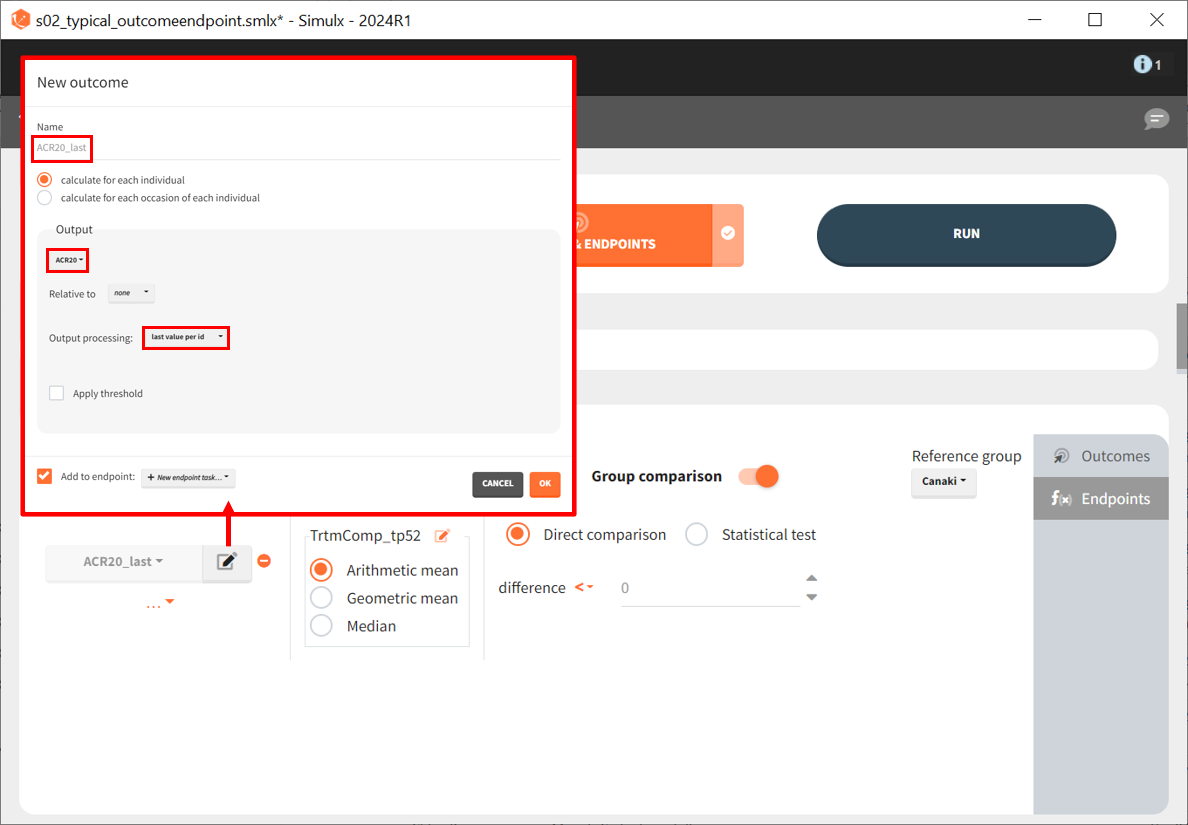This screenshot has height=825, width=1188.
Task: Toggle the Group comparison switch
Action: coord(758,477)
